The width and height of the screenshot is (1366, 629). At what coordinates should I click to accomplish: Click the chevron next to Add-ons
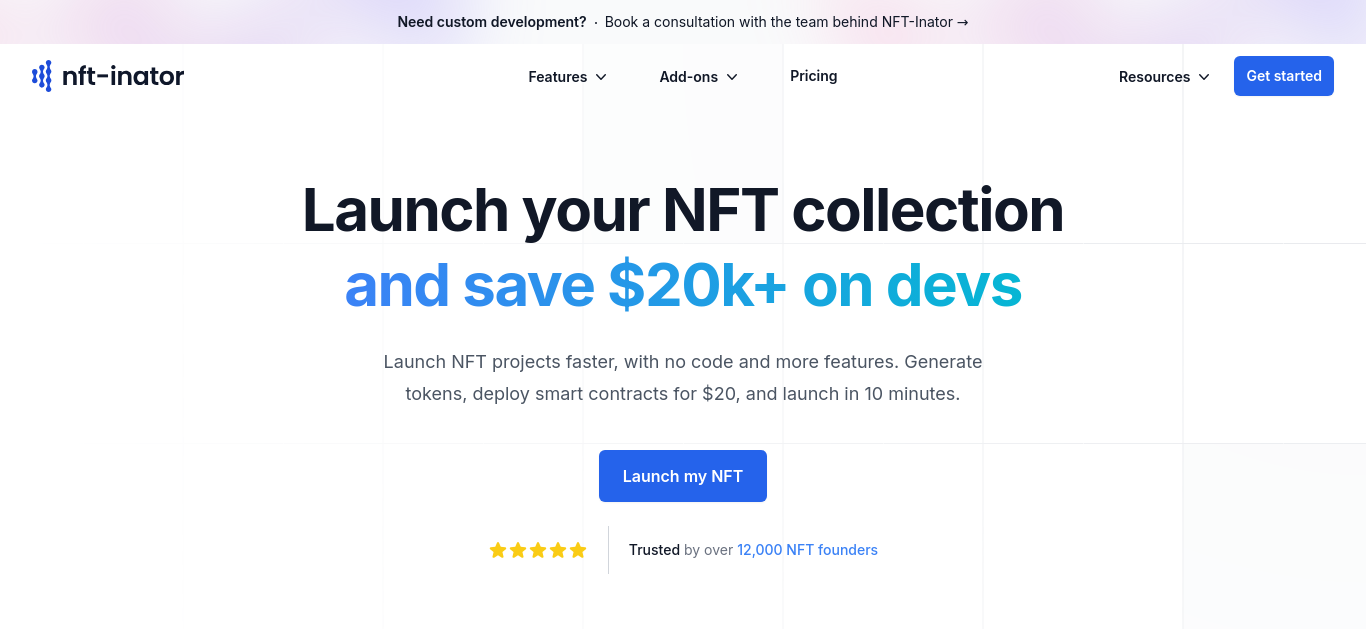732,77
